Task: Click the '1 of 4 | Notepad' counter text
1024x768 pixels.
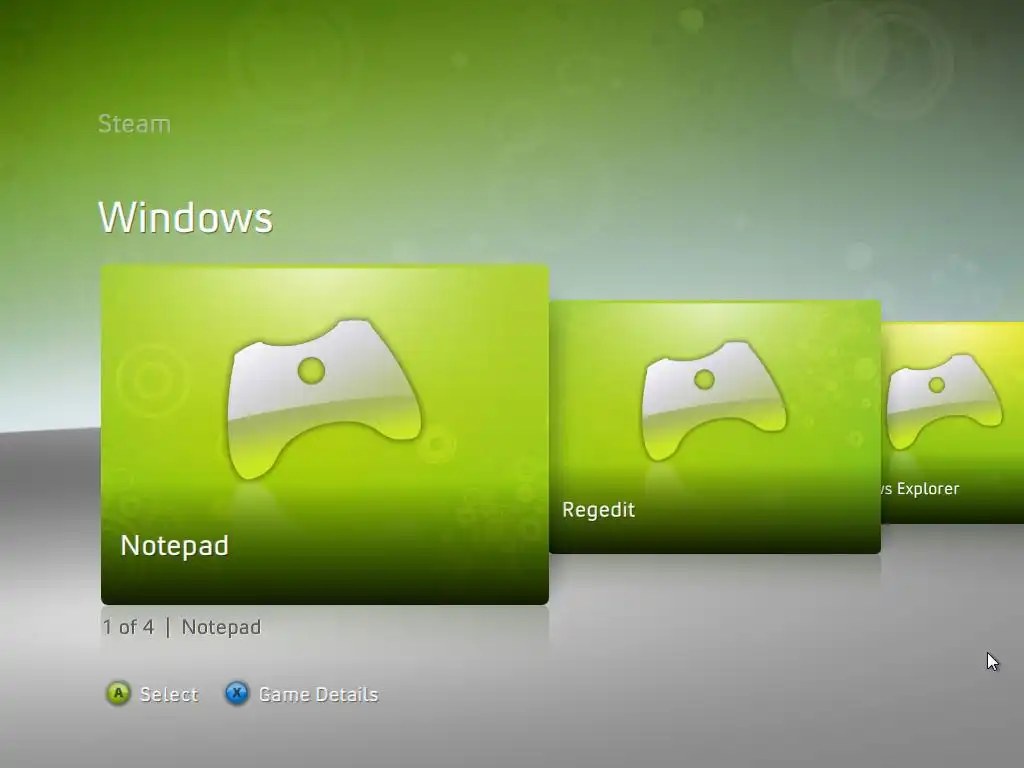Action: [182, 627]
